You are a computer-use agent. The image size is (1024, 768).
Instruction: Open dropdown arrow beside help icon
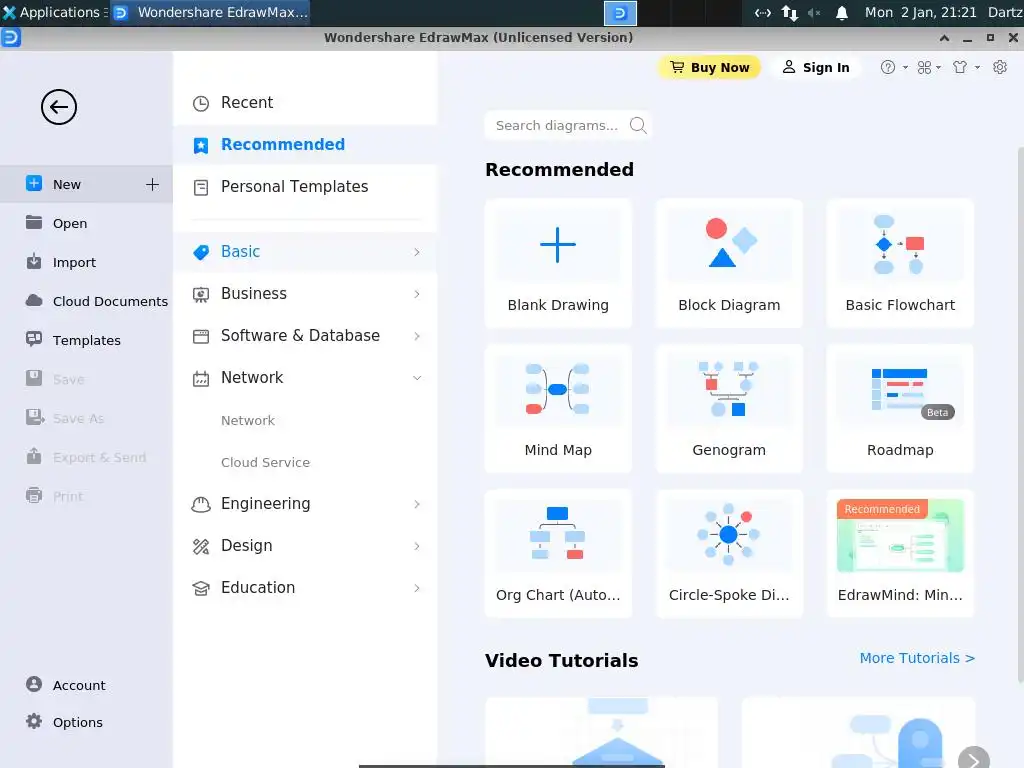[x=905, y=67]
